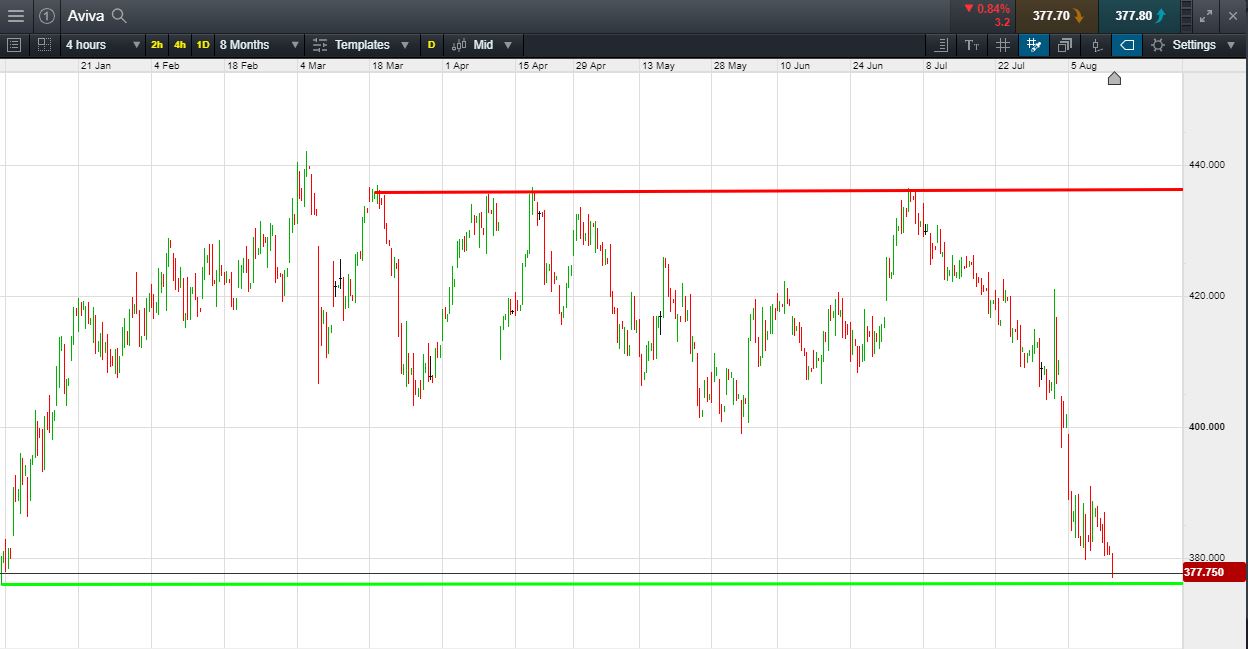The height and width of the screenshot is (649, 1248).
Task: Toggle the drawing tools icon
Action: (x=1034, y=45)
